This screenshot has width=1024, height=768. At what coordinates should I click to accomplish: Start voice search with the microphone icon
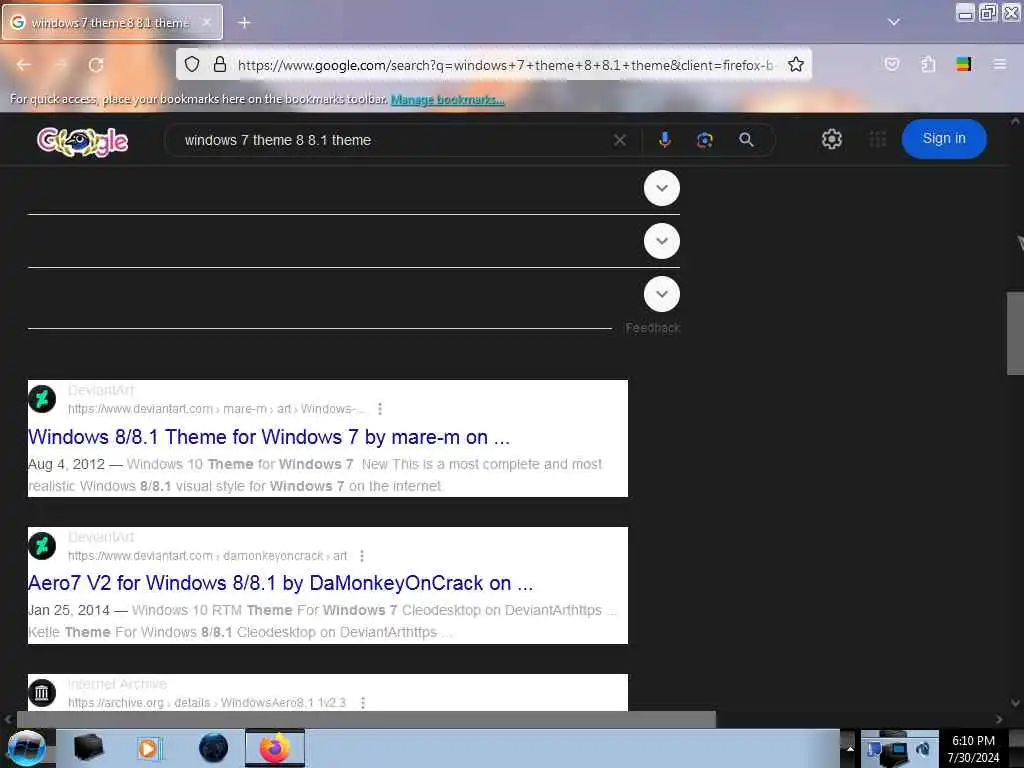[664, 140]
